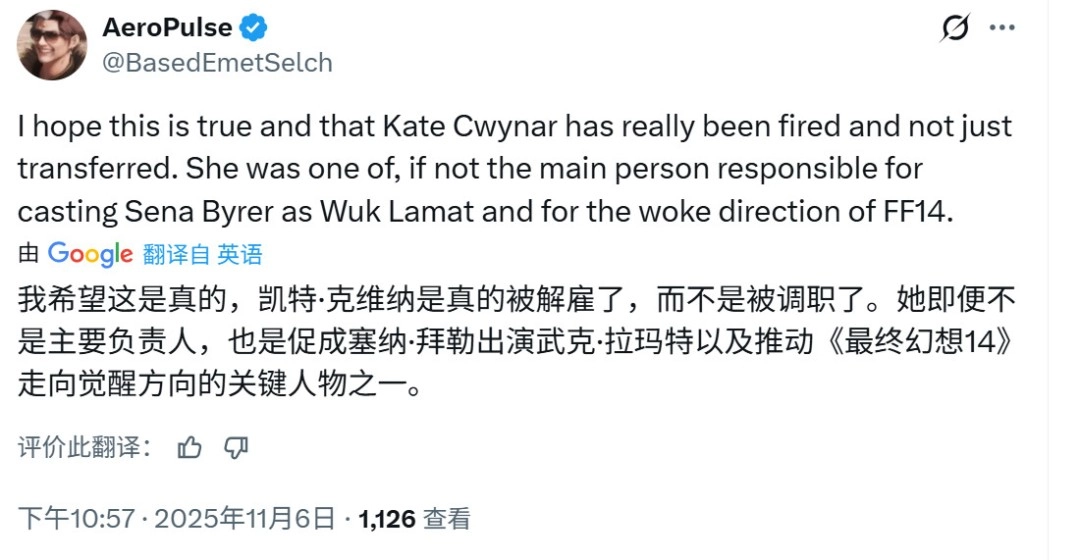This screenshot has height=560, width=1080.
Task: Click the 下午10:57 post time
Action: point(77,518)
